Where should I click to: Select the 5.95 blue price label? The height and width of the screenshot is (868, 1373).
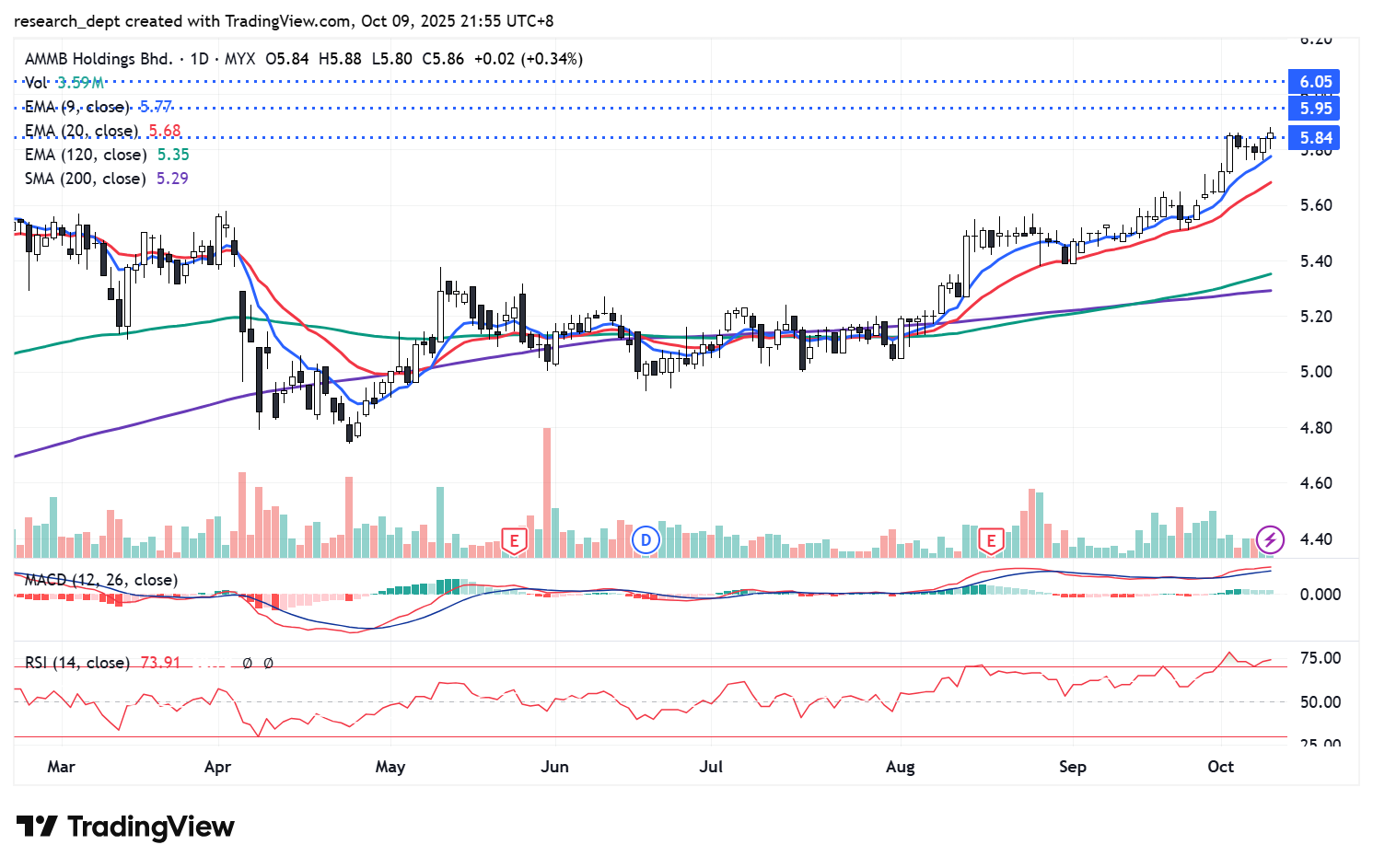click(x=1315, y=109)
